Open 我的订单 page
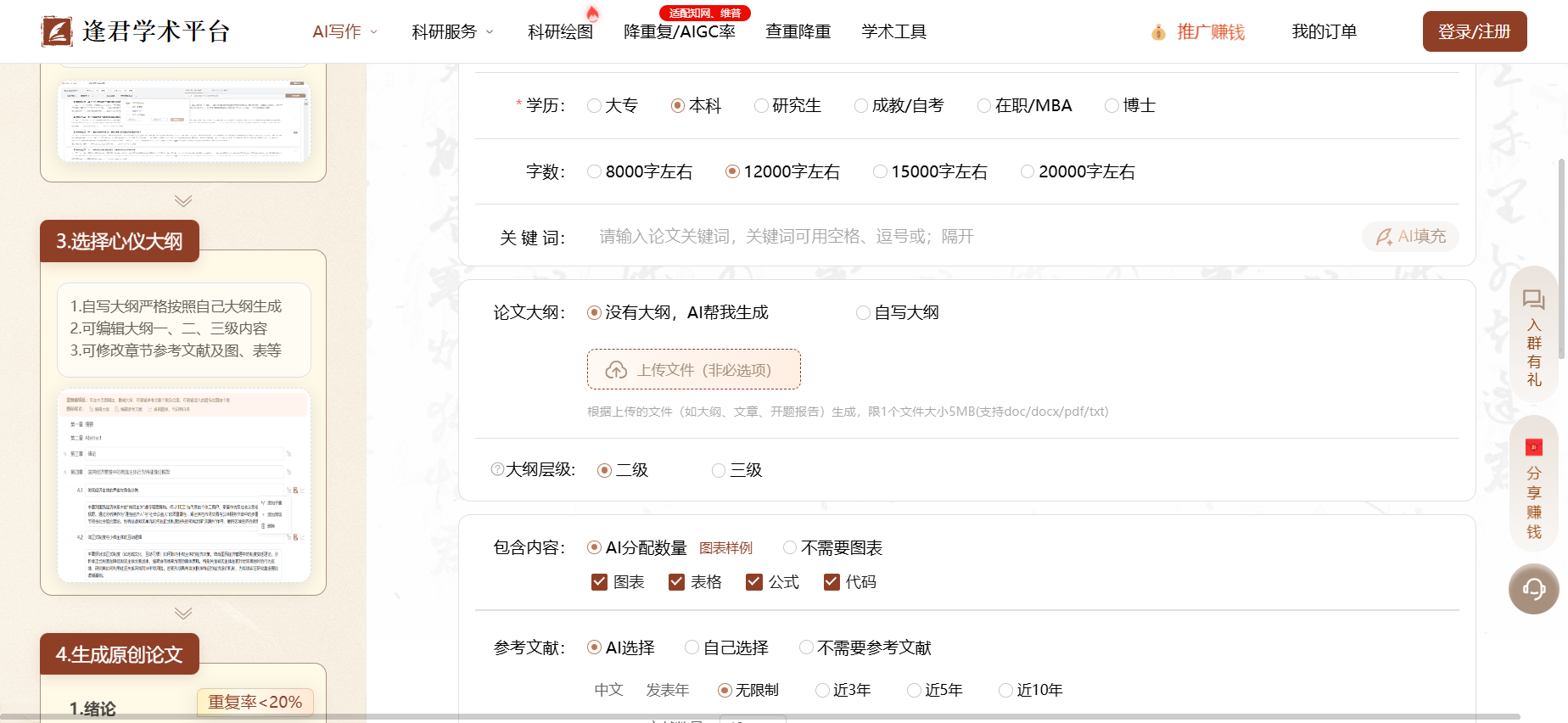 tap(1324, 32)
